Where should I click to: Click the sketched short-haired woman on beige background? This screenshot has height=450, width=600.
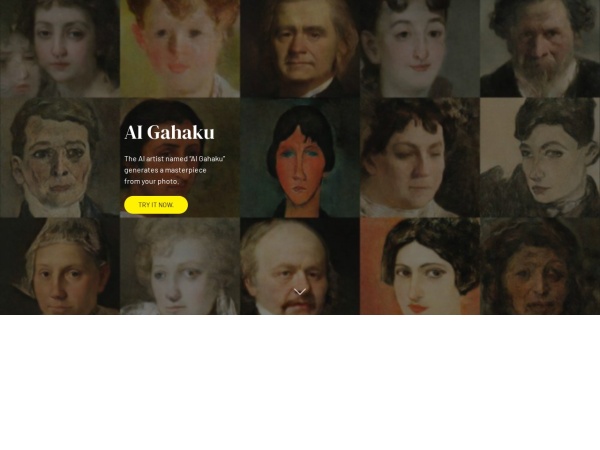pos(540,158)
